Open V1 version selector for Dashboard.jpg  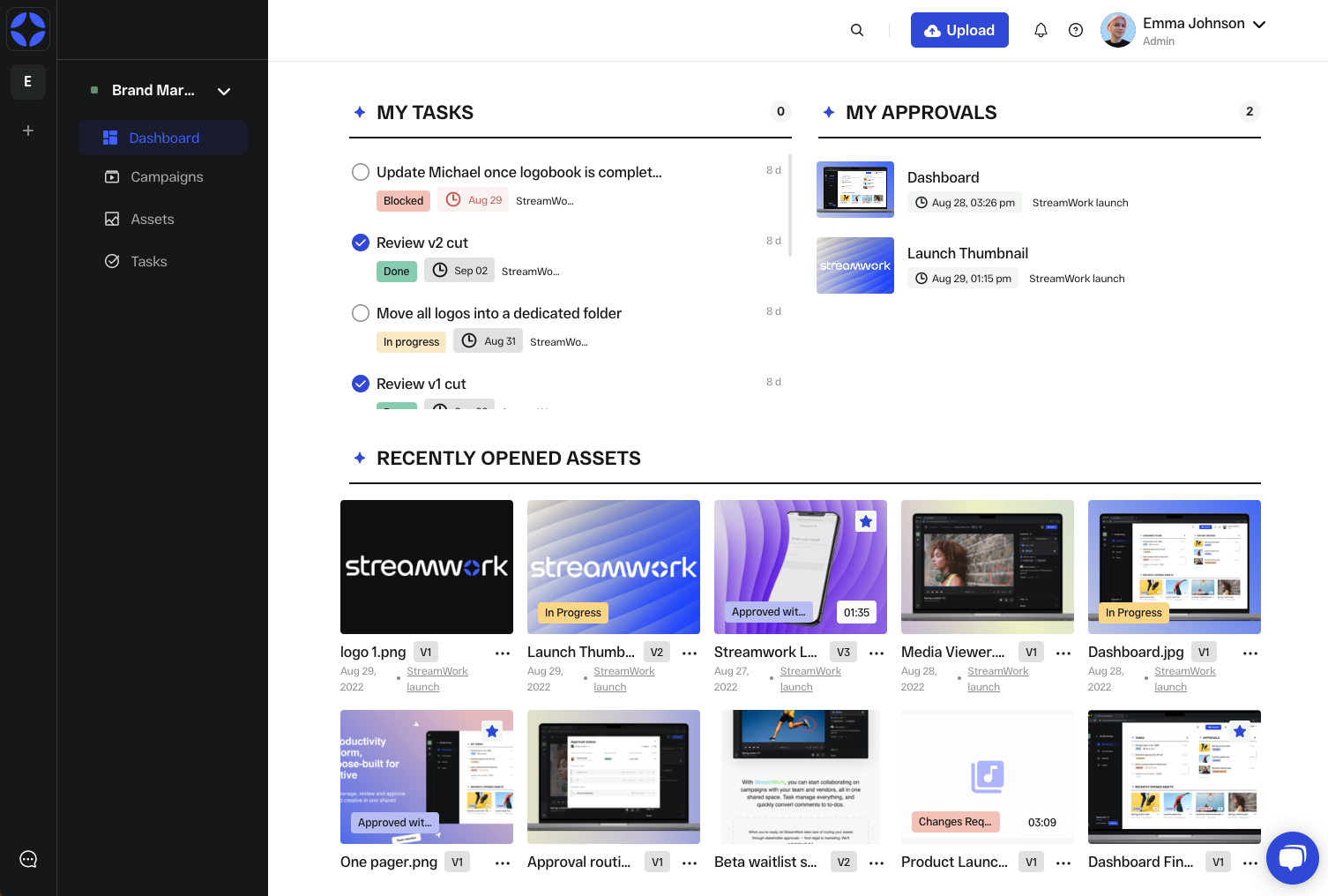1204,653
